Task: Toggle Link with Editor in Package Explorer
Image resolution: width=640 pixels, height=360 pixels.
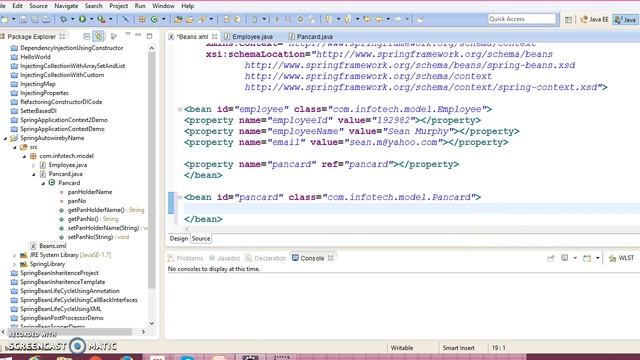Action: pos(98,36)
